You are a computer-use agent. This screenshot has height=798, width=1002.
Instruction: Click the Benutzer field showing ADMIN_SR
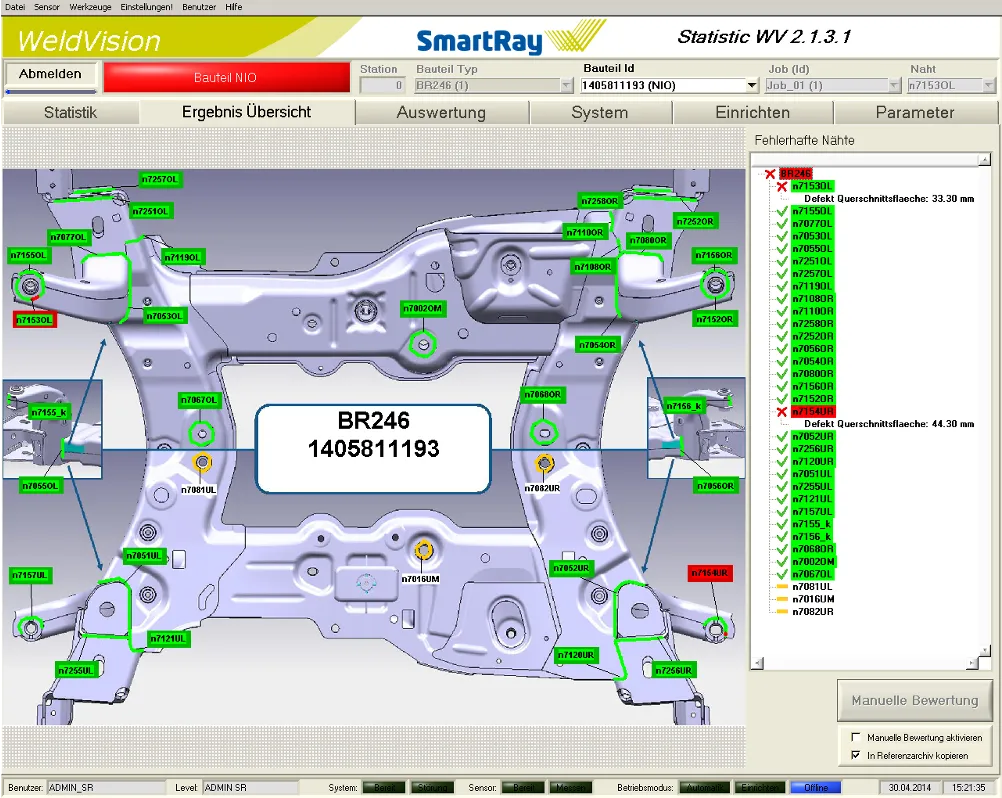106,787
